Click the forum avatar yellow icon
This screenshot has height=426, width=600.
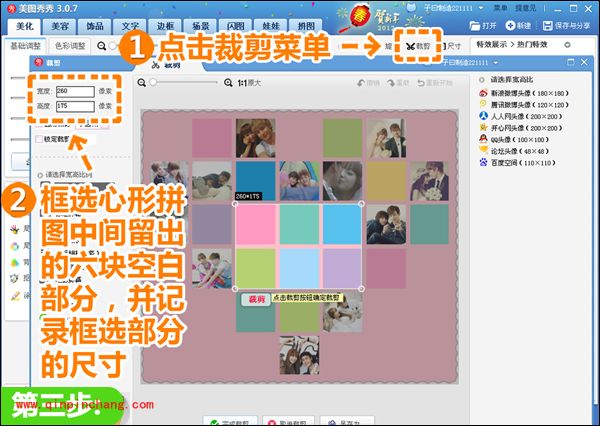click(x=483, y=150)
